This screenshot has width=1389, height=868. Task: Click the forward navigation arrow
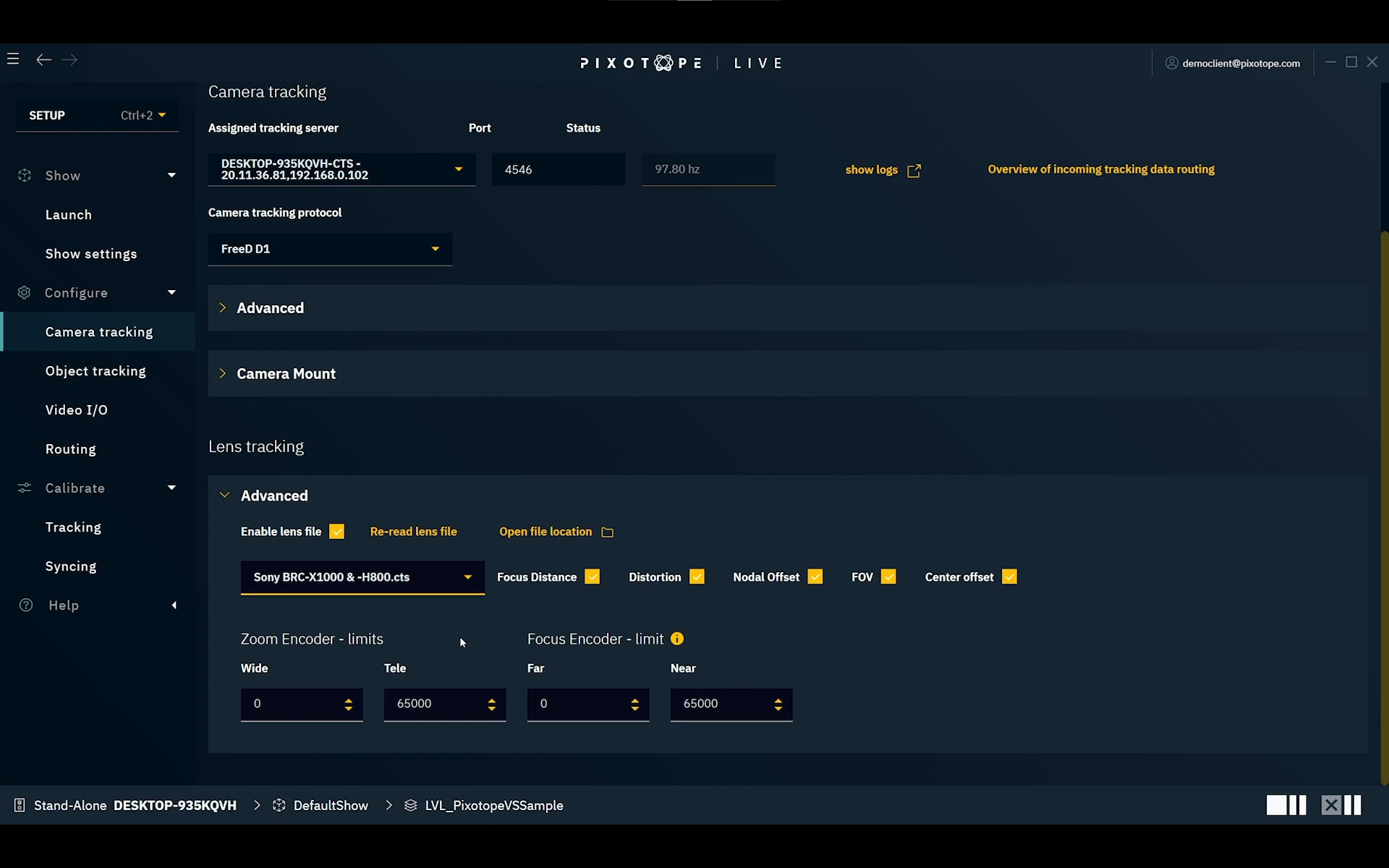pos(69,59)
